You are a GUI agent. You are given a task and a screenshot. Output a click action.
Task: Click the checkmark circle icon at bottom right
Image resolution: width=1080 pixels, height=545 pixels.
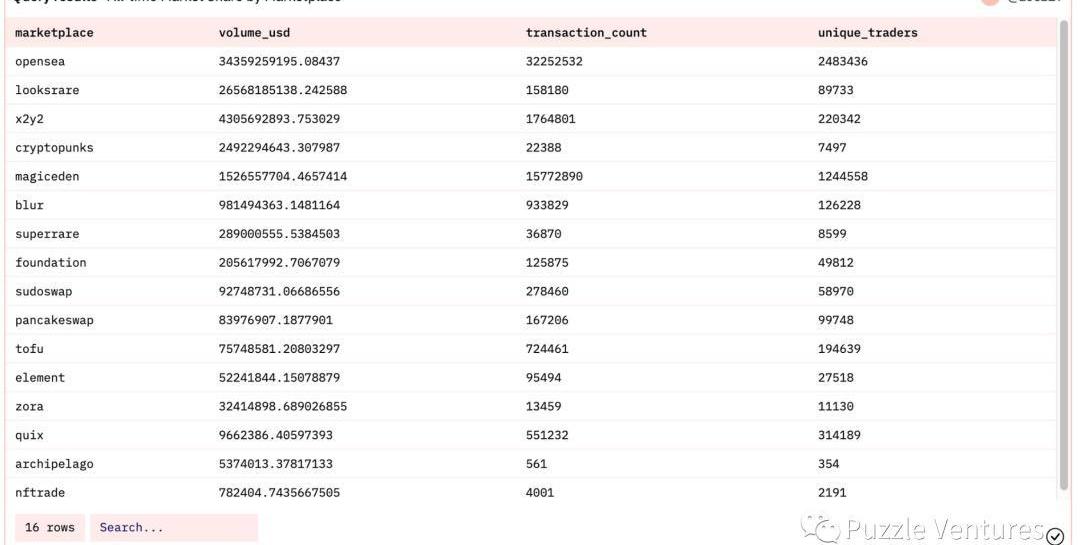[1055, 536]
